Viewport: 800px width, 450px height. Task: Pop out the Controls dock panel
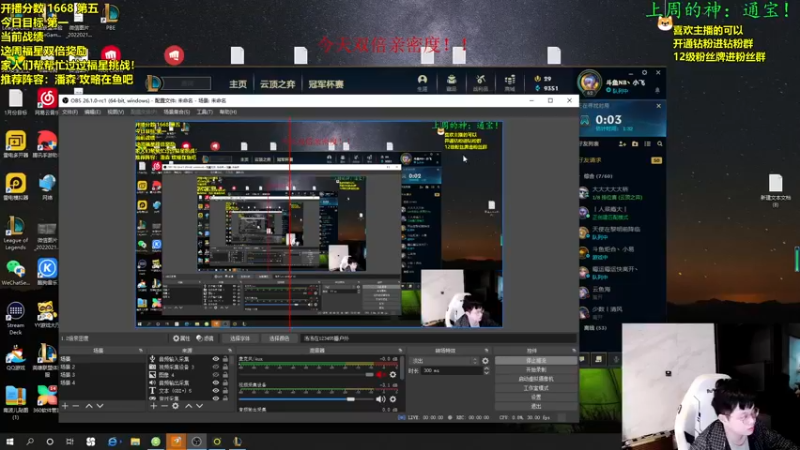574,351
